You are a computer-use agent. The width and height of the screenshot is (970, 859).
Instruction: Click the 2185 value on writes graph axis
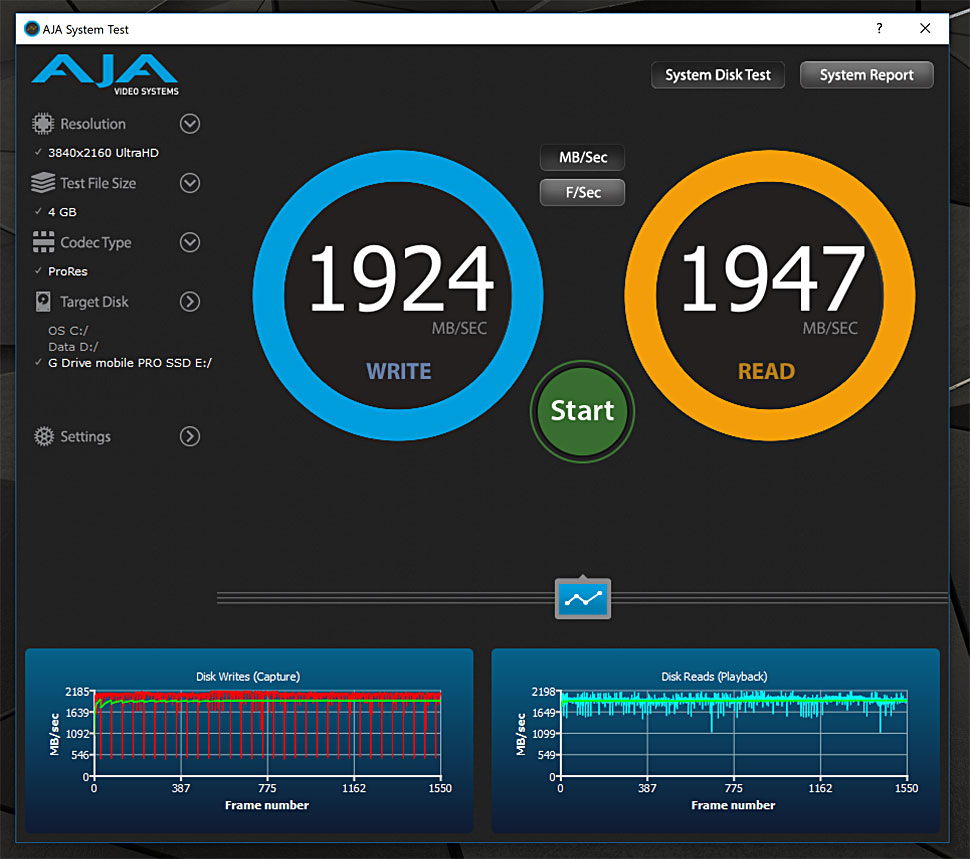(77, 691)
